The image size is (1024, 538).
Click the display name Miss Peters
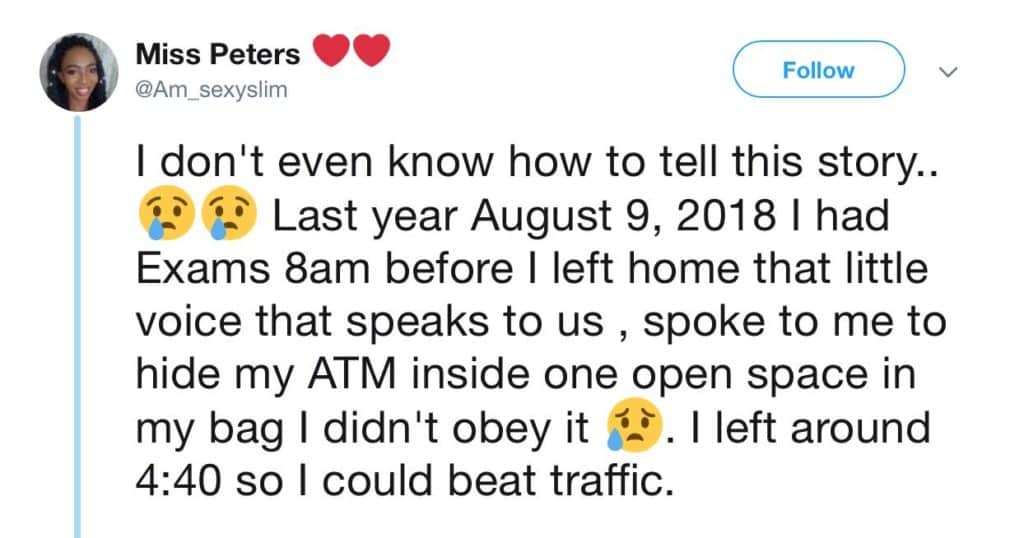pos(219,54)
